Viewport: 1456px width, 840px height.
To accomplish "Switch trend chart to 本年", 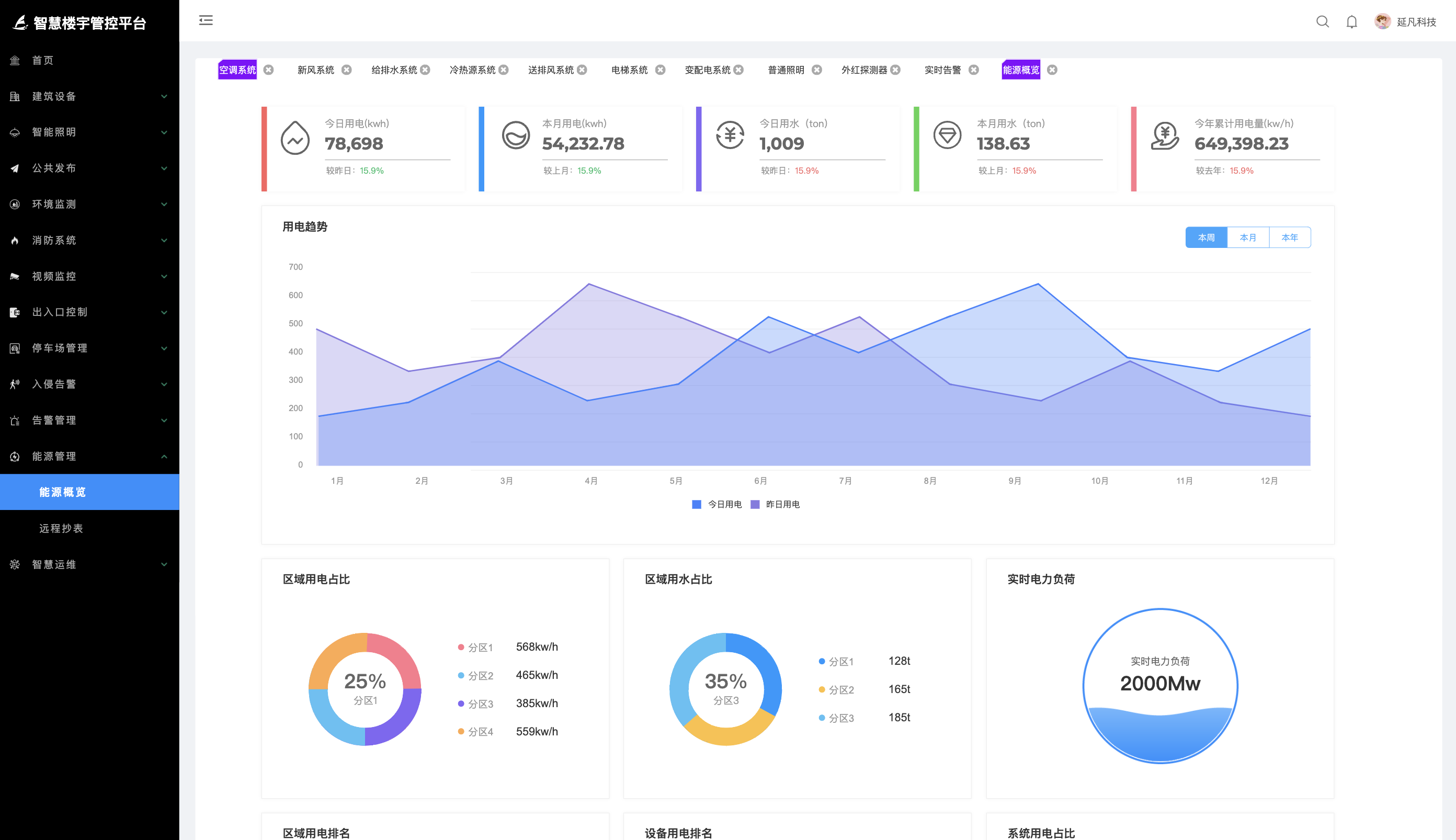I will [1289, 237].
